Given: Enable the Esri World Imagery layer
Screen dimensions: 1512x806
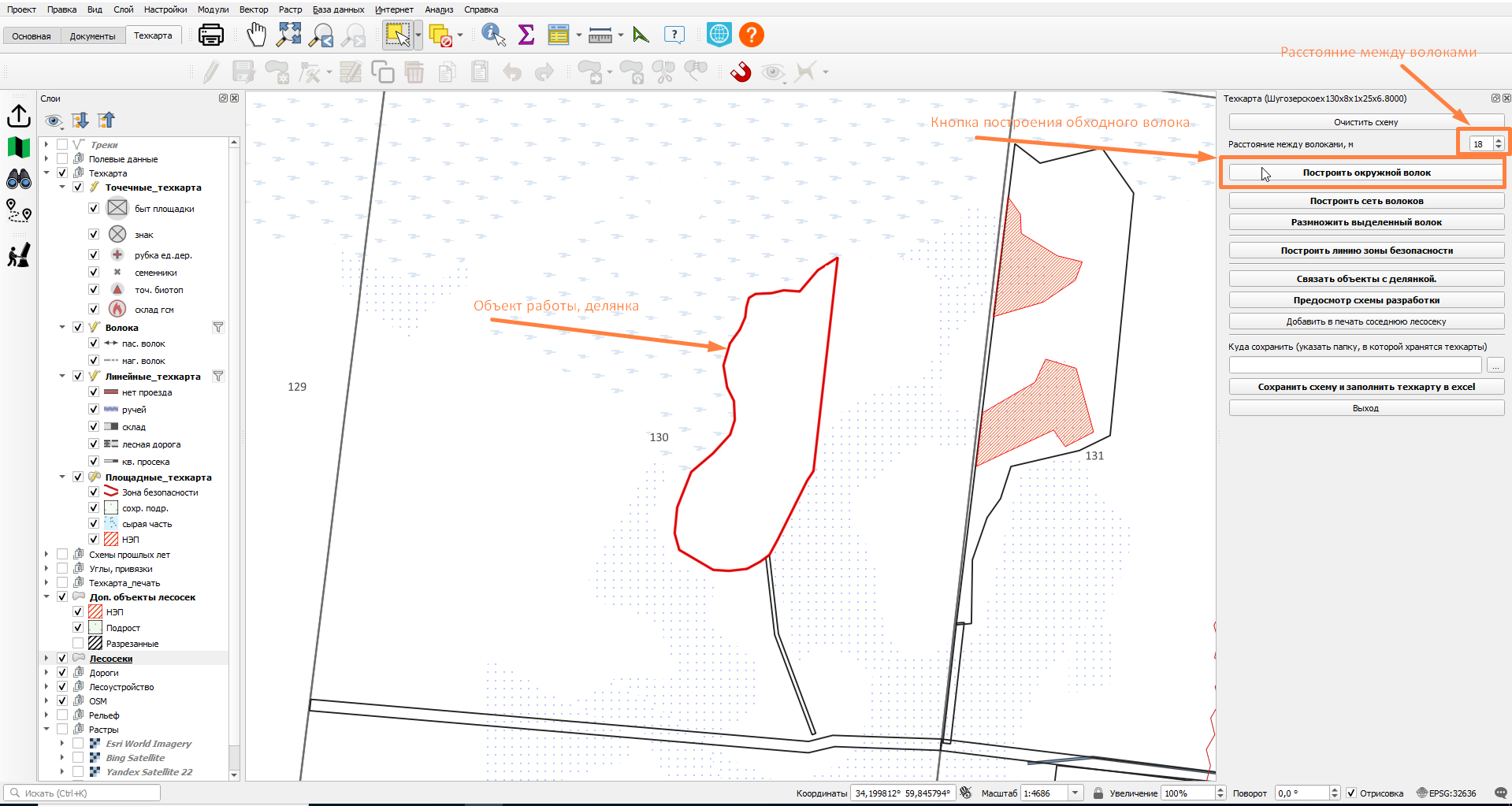Looking at the screenshot, I should [78, 743].
